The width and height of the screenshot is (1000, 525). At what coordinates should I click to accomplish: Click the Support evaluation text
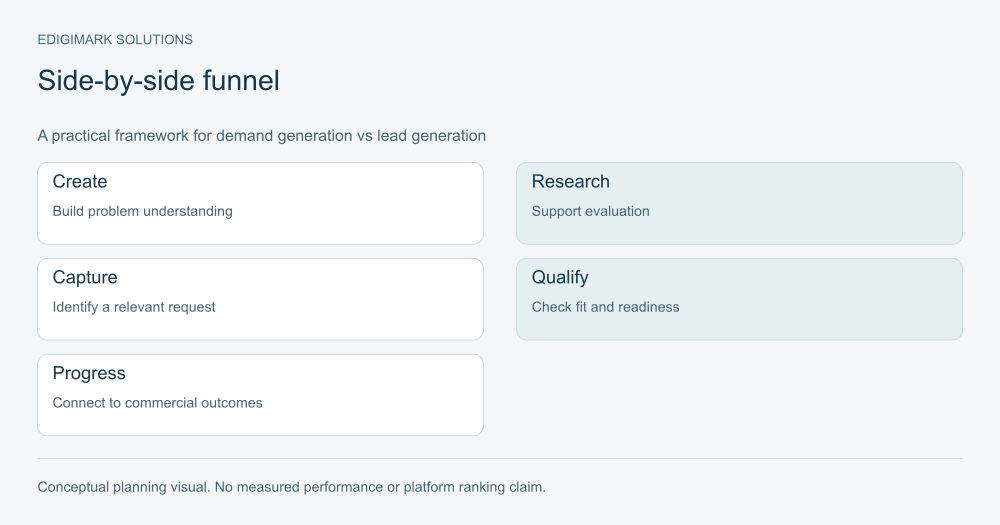point(591,211)
